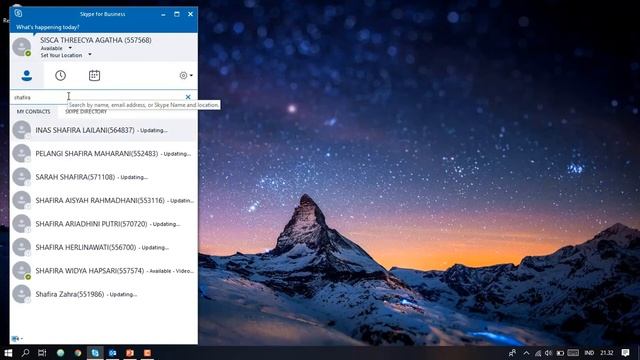Click avatar of INAS SHAFIRA LAILANI
The height and width of the screenshot is (360, 640).
click(22, 130)
